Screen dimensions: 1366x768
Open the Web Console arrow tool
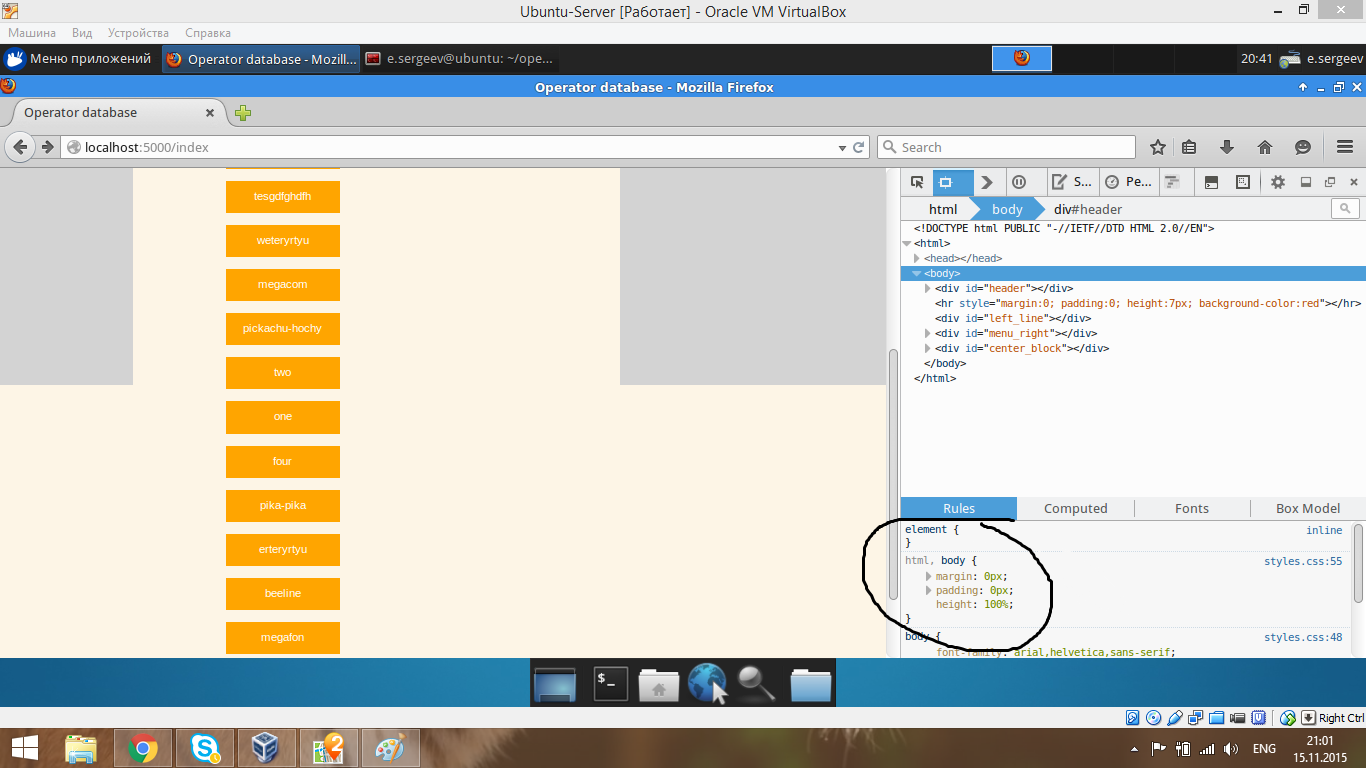pos(987,182)
